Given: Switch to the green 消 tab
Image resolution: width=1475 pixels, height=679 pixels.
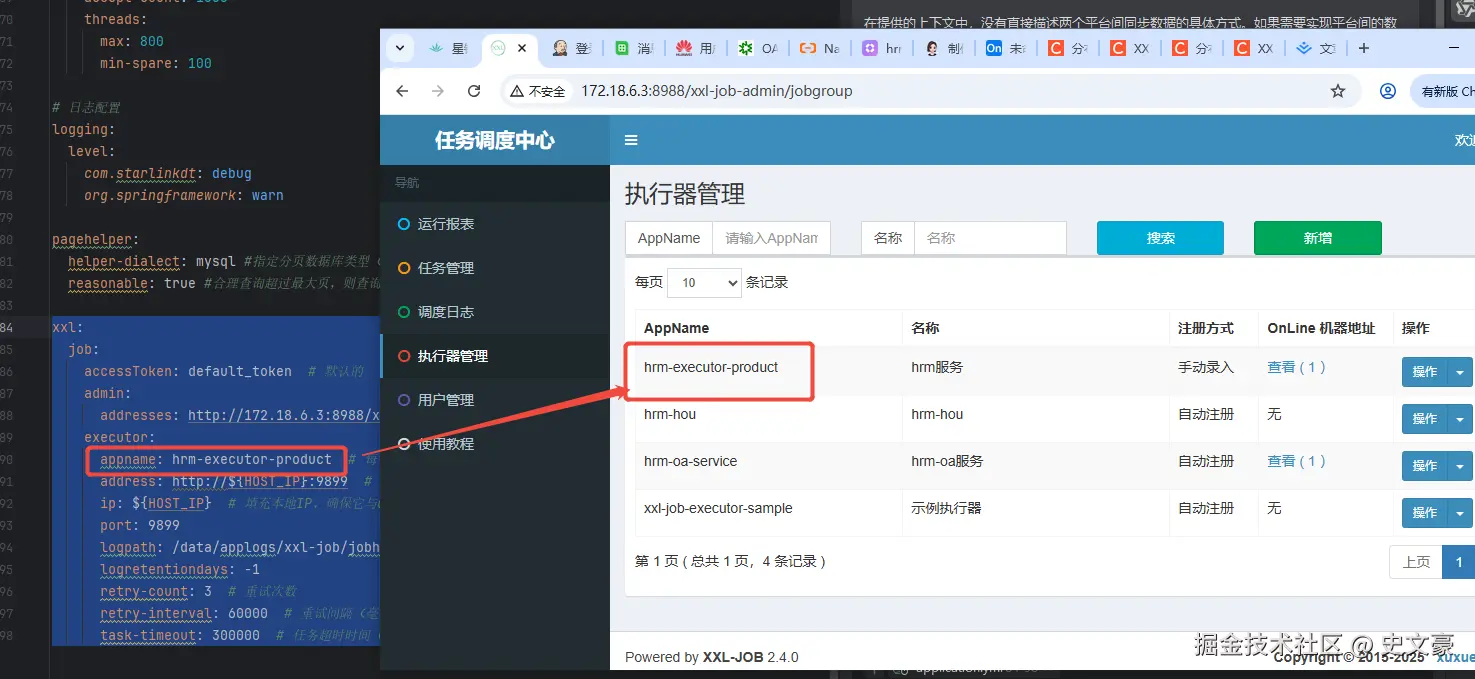Looking at the screenshot, I should (x=634, y=48).
